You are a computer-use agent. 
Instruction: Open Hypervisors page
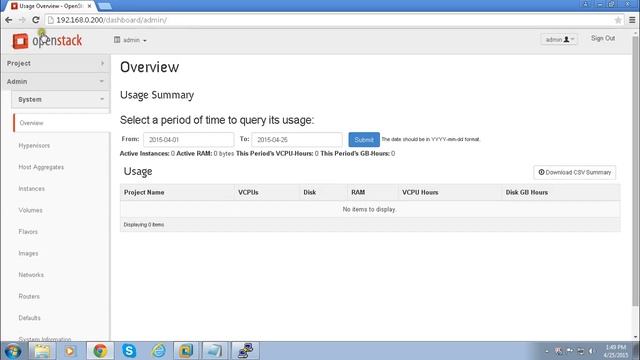click(x=34, y=145)
